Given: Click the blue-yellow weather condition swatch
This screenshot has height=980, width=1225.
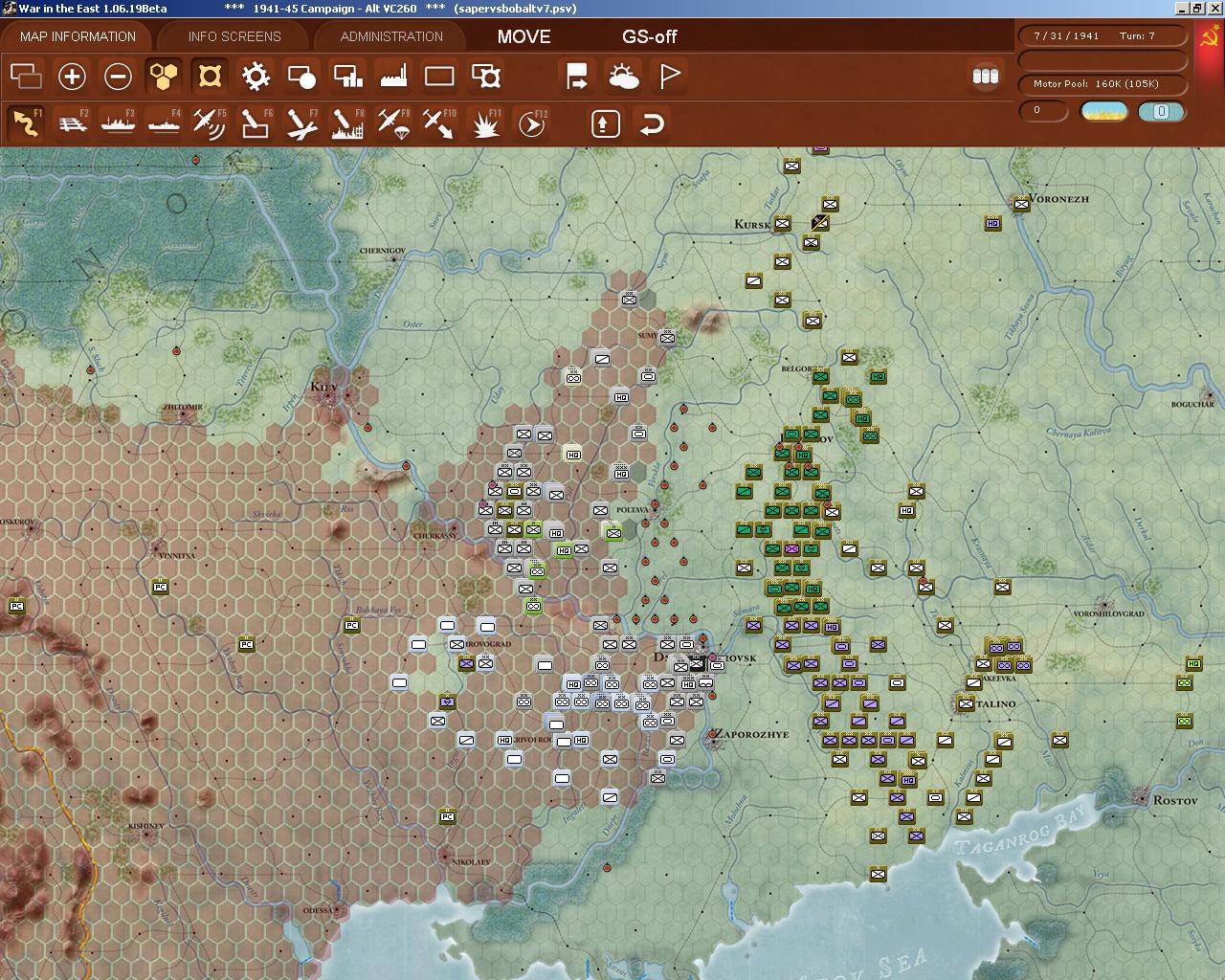Looking at the screenshot, I should 1103,111.
